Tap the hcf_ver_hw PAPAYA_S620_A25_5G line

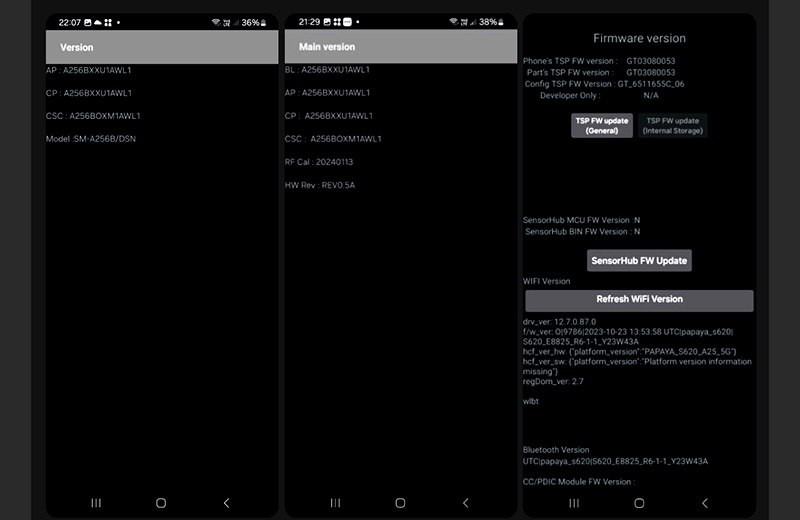[630, 352]
